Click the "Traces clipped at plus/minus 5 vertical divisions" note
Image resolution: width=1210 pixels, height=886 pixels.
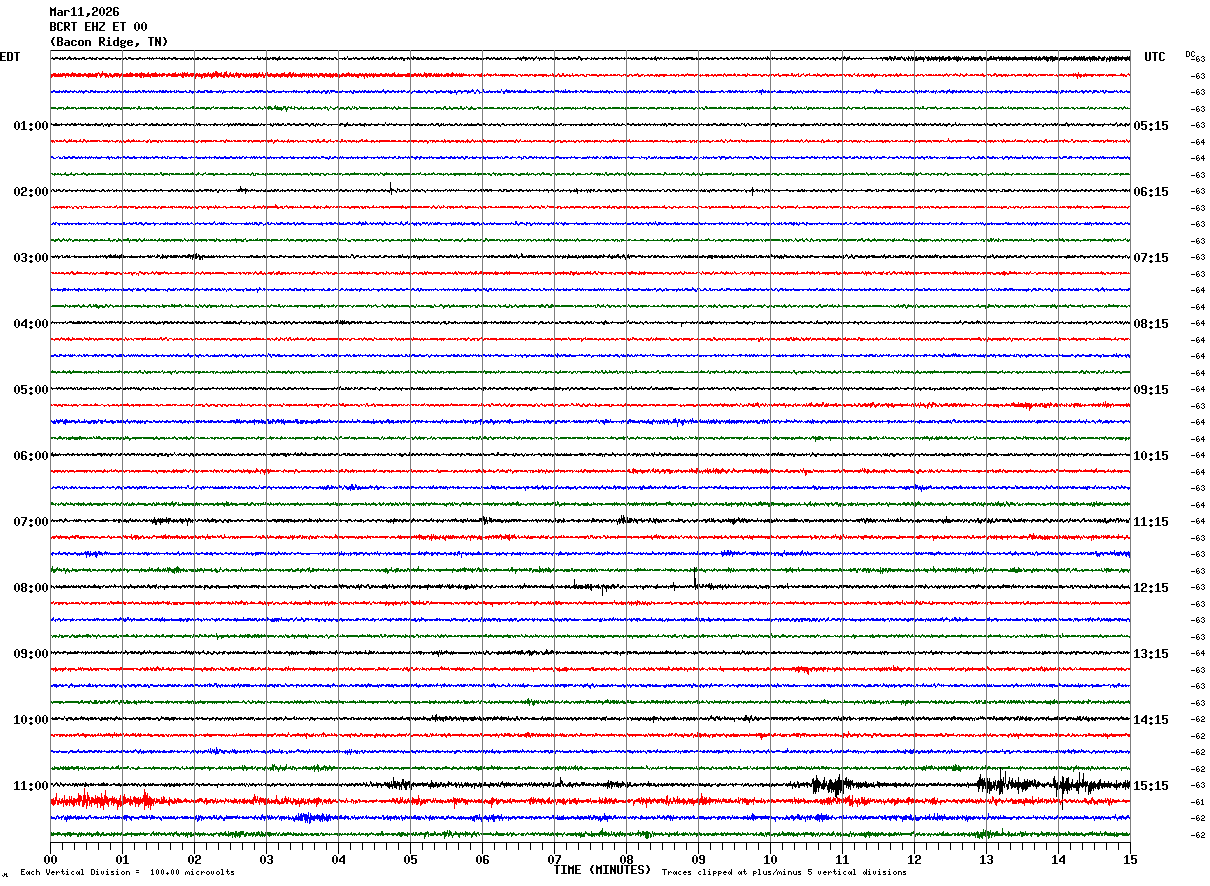click(784, 873)
